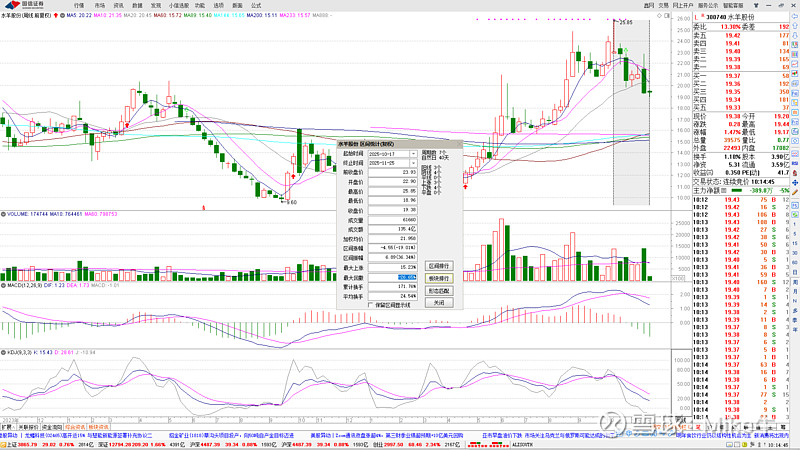Click the MA10 value label

click(x=108, y=15)
